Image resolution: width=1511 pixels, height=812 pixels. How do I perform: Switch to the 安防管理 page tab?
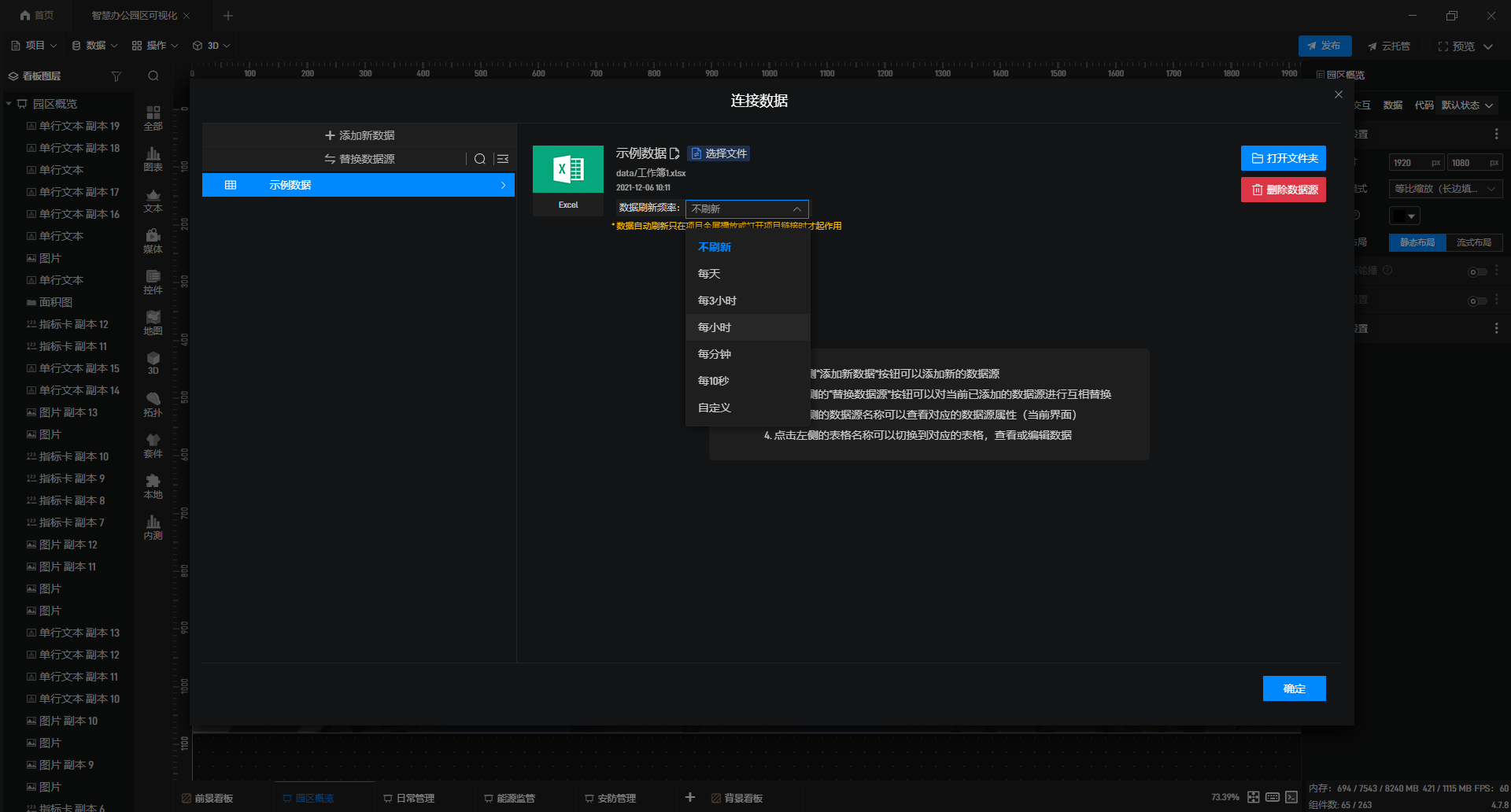click(610, 798)
